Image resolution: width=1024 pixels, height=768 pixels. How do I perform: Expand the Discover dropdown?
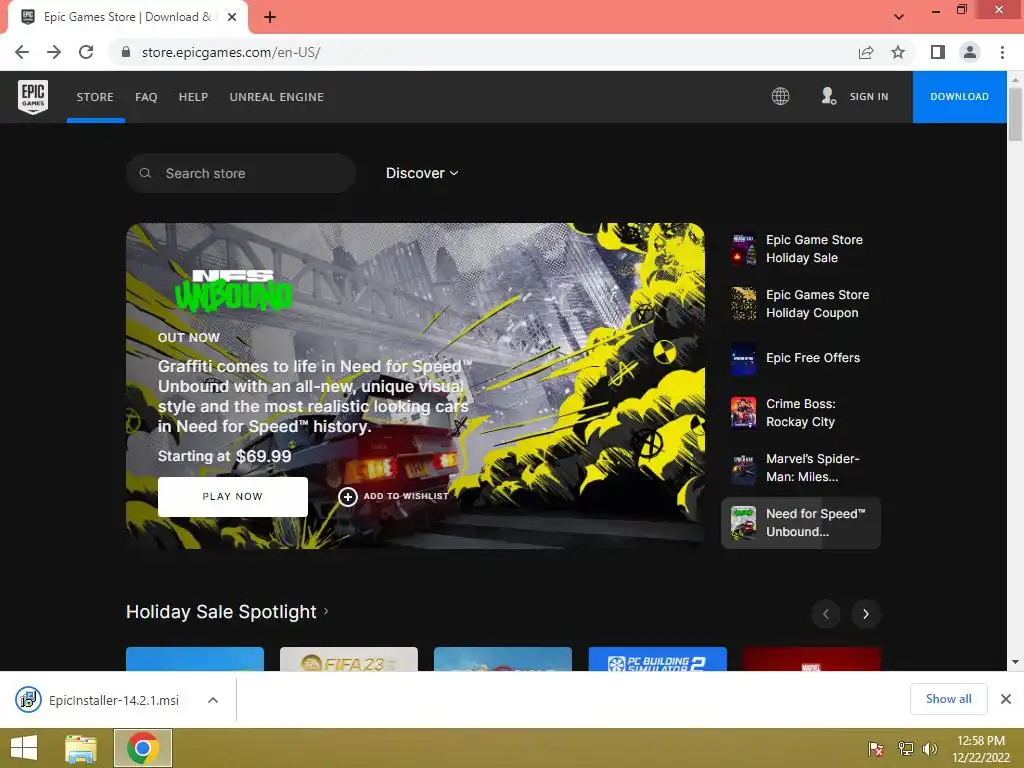pyautogui.click(x=422, y=173)
